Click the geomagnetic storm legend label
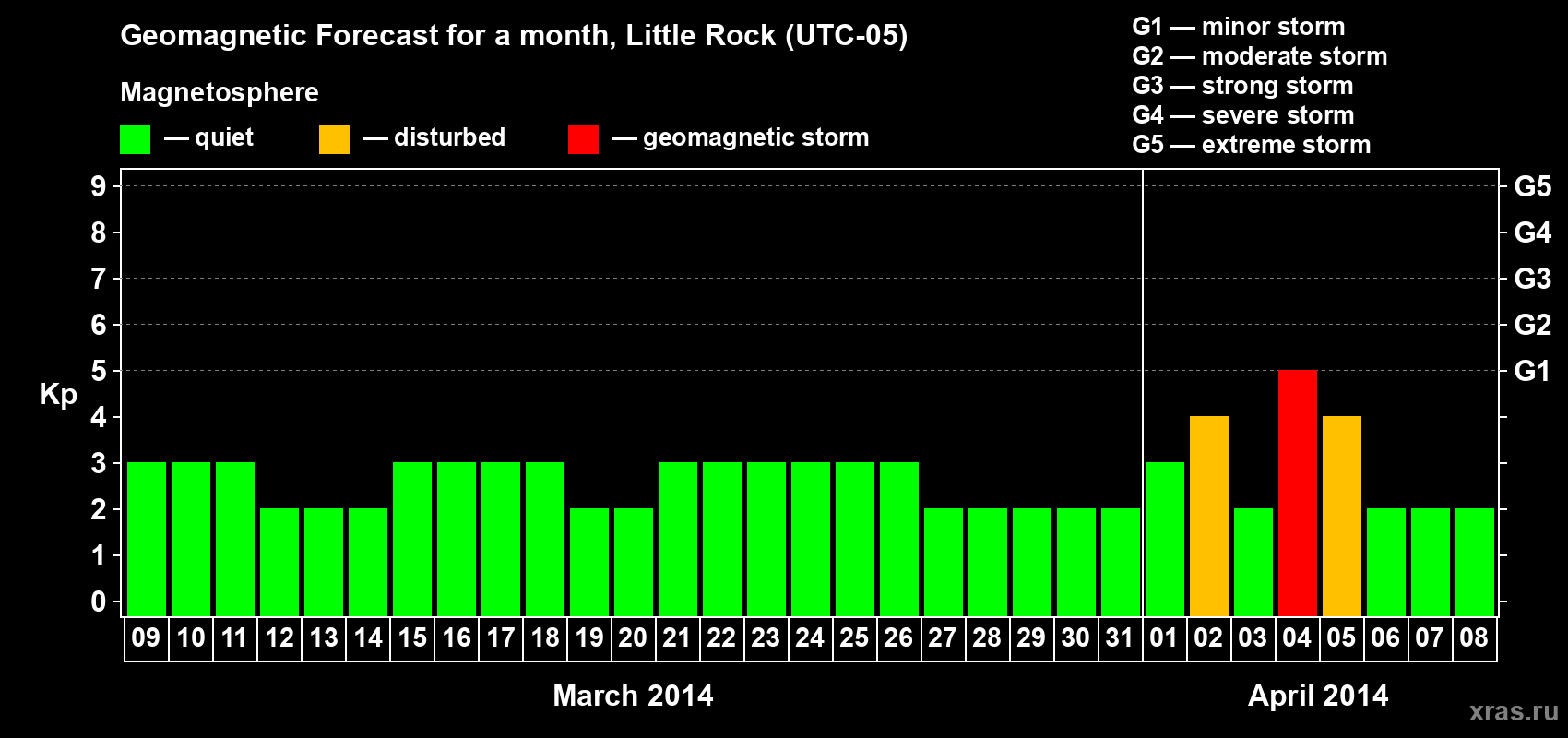 pos(755,137)
